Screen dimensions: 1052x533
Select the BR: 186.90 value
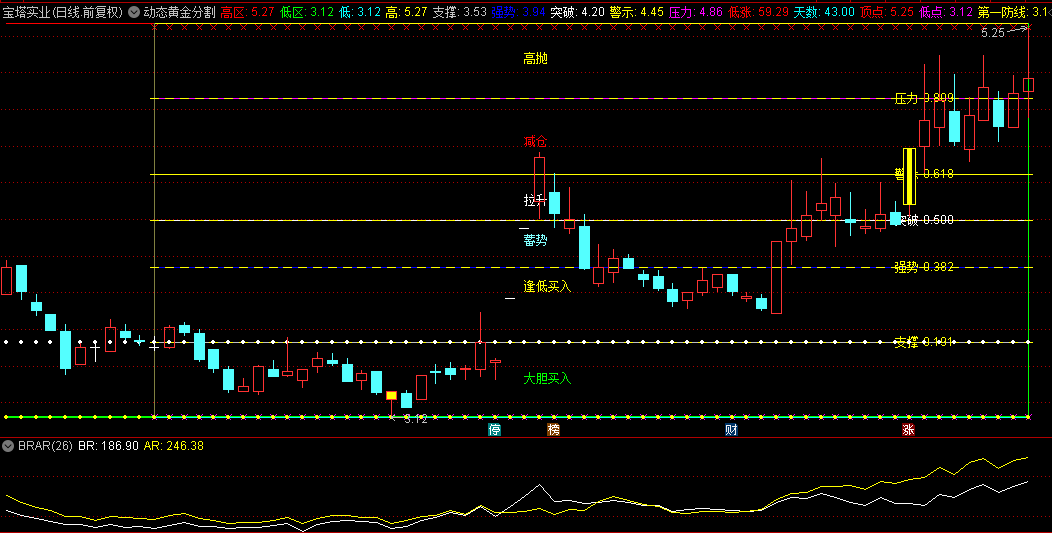coord(109,446)
